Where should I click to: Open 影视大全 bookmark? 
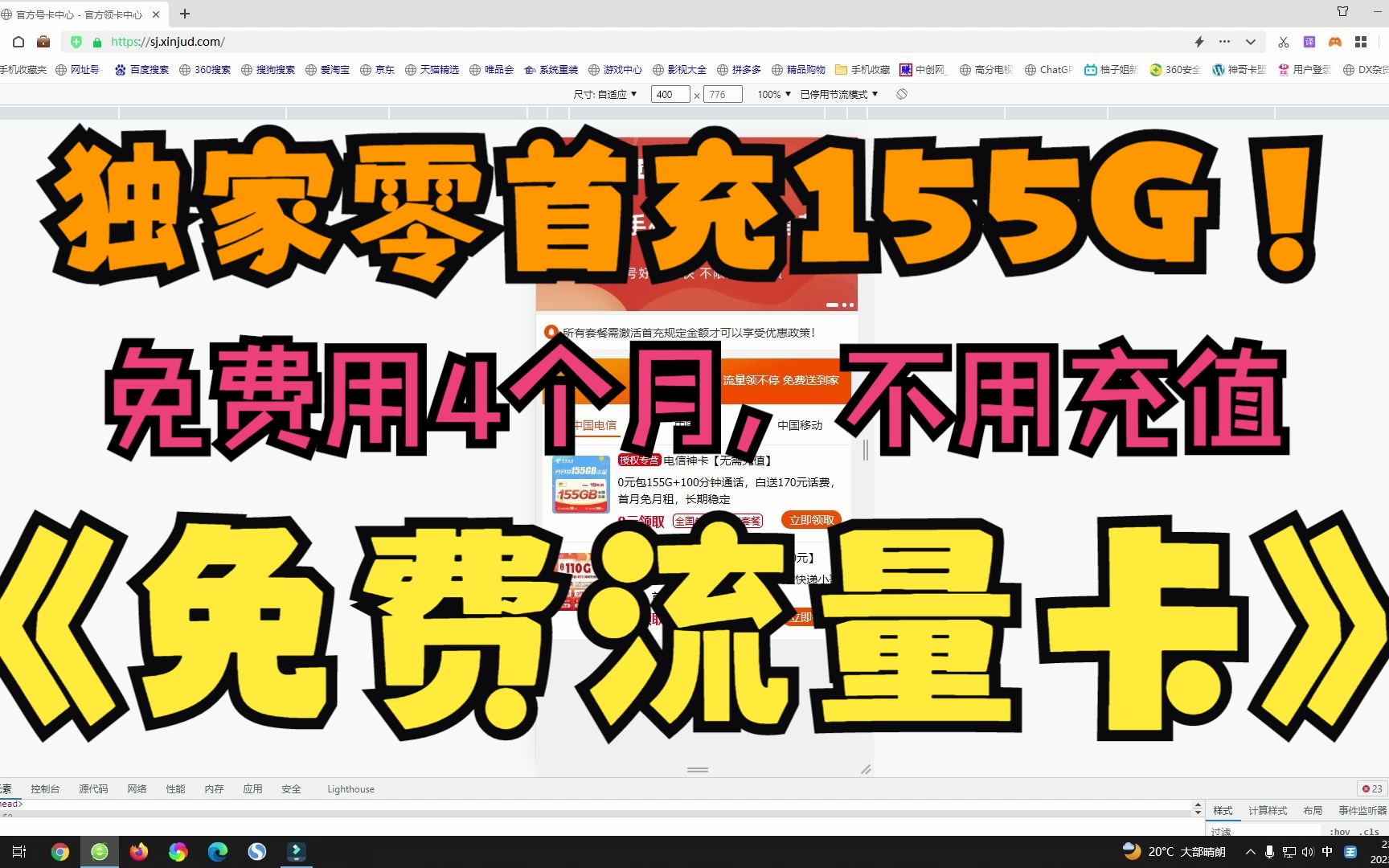pyautogui.click(x=680, y=70)
